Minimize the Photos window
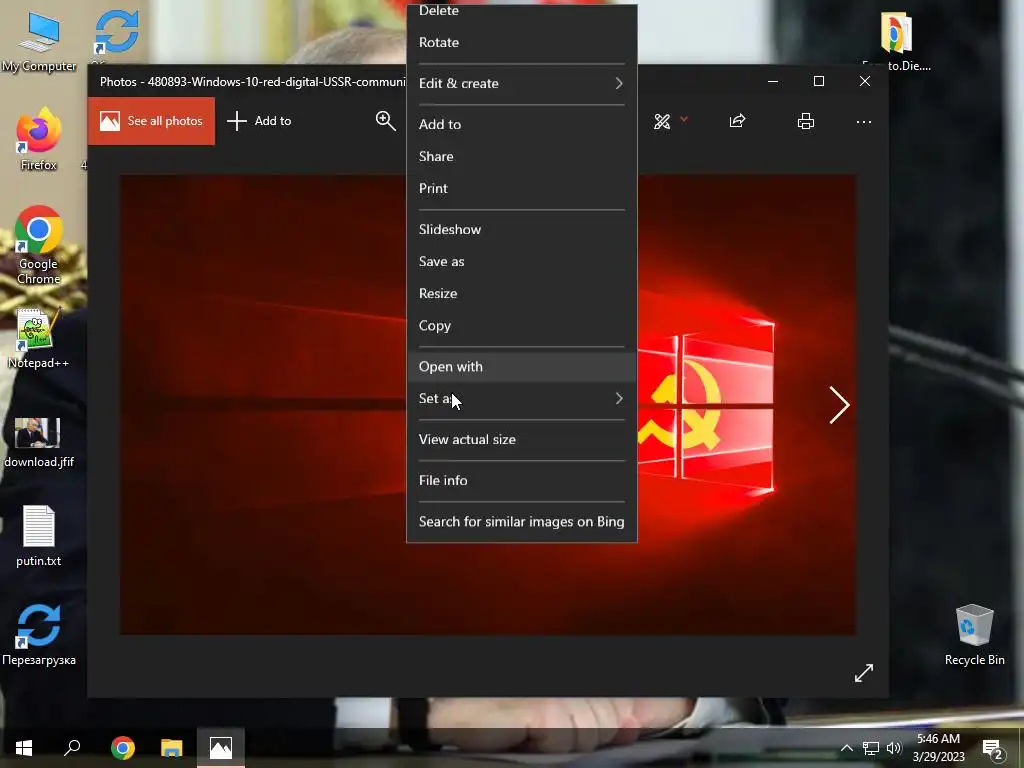Image resolution: width=1024 pixels, height=768 pixels. tap(773, 82)
